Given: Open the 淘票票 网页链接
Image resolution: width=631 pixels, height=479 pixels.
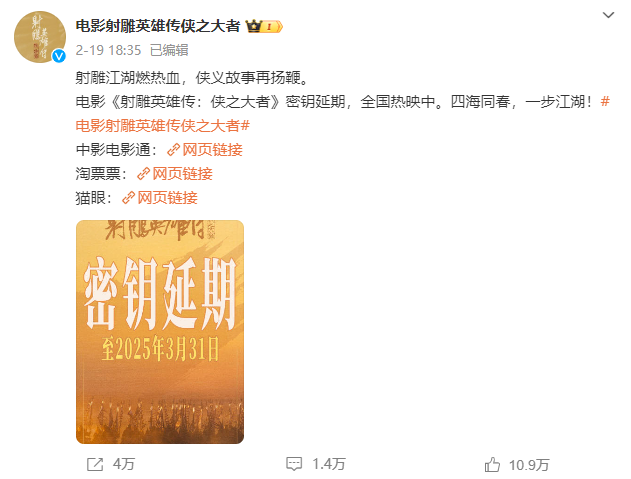Looking at the screenshot, I should 182,174.
